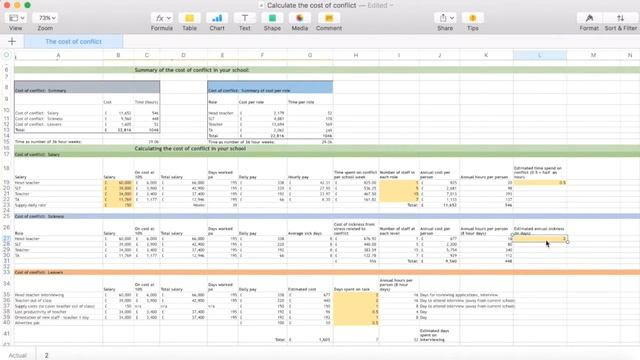Viewport: 640px width, 360px height.
Task: Click Days for reviewing applications note cell
Action: 459,295
